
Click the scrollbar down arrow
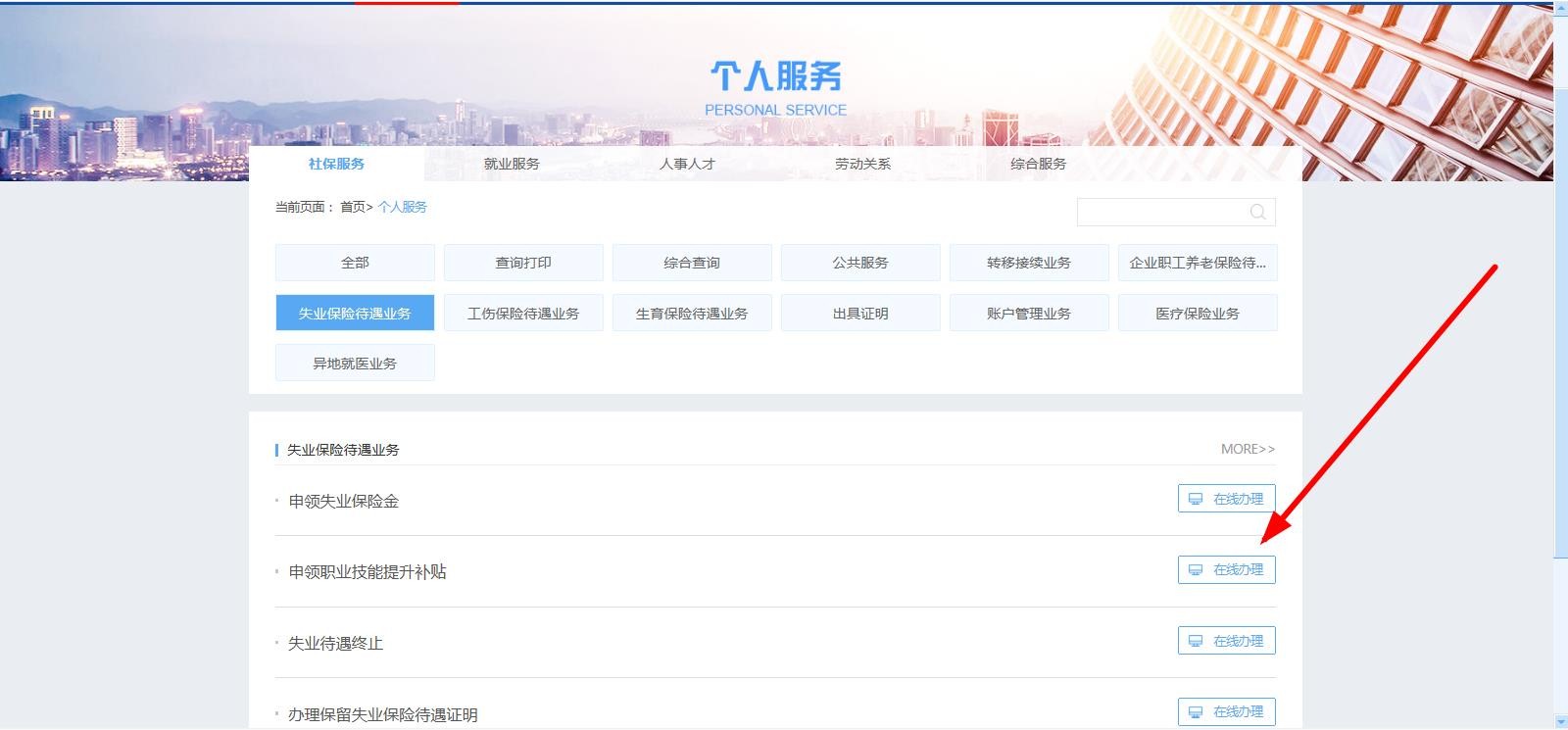[1560, 723]
